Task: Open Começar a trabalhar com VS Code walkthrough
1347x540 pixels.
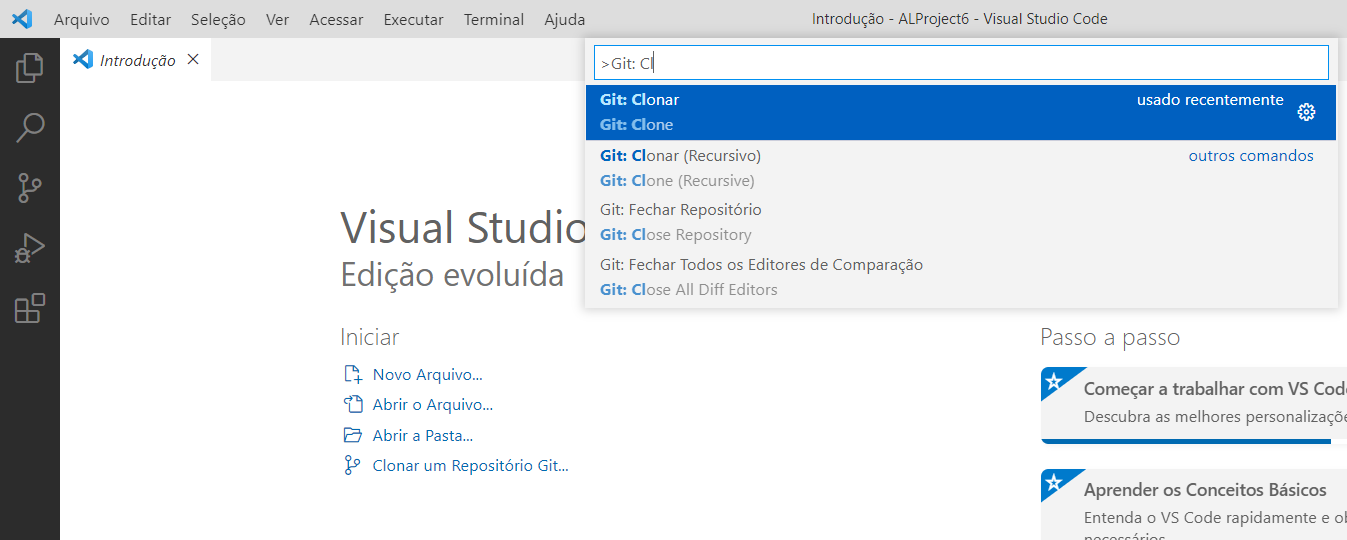Action: [1194, 405]
